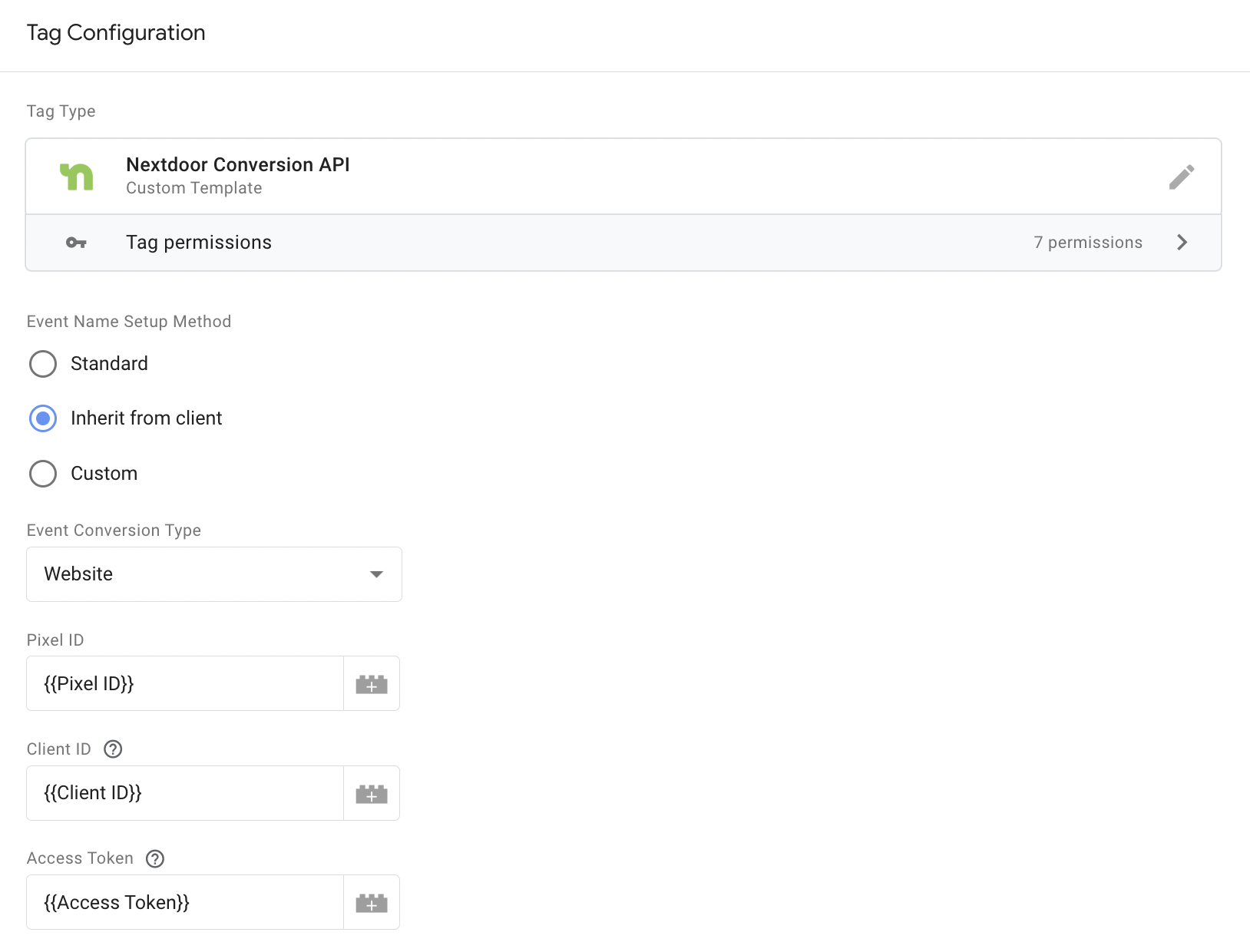Open the Event Conversion Type dropdown

pos(213,574)
